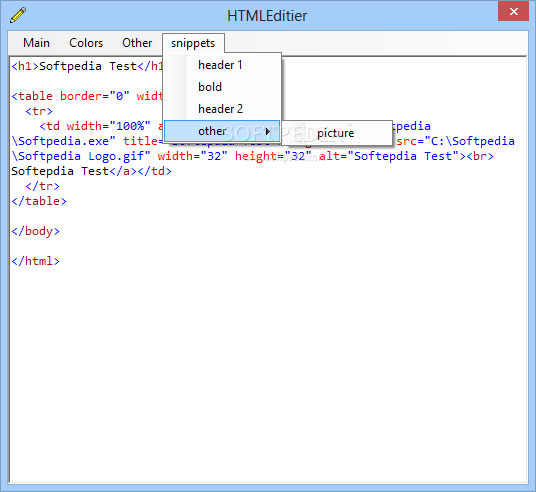Image resolution: width=536 pixels, height=492 pixels.
Task: Collapse the snippets menu
Action: click(x=193, y=43)
